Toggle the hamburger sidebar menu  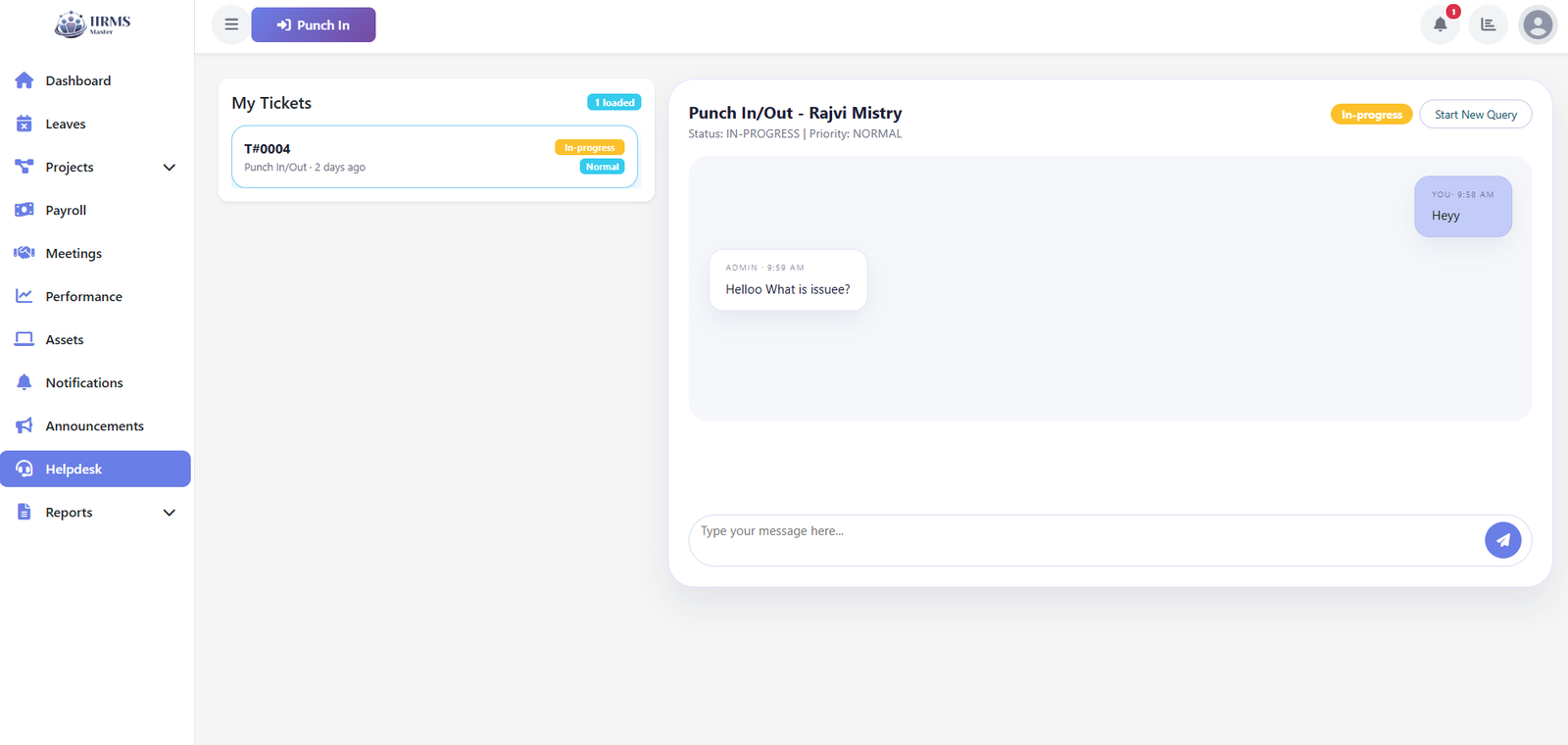pos(231,25)
